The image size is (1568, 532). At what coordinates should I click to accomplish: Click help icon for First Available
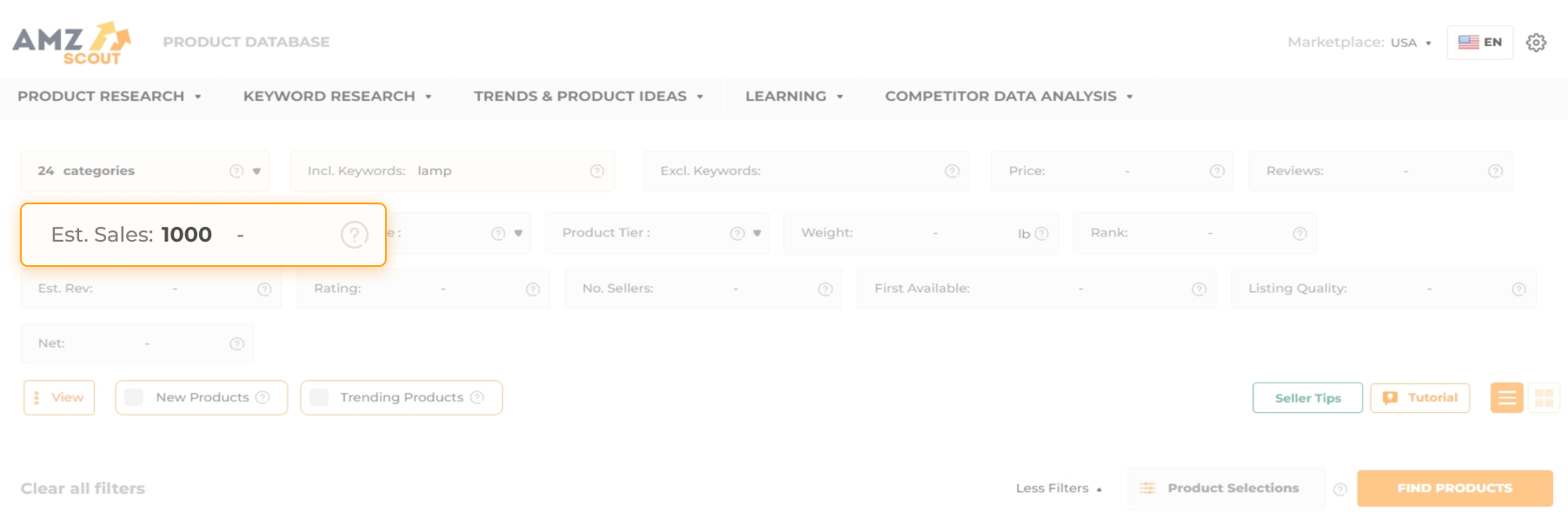[x=1199, y=289]
